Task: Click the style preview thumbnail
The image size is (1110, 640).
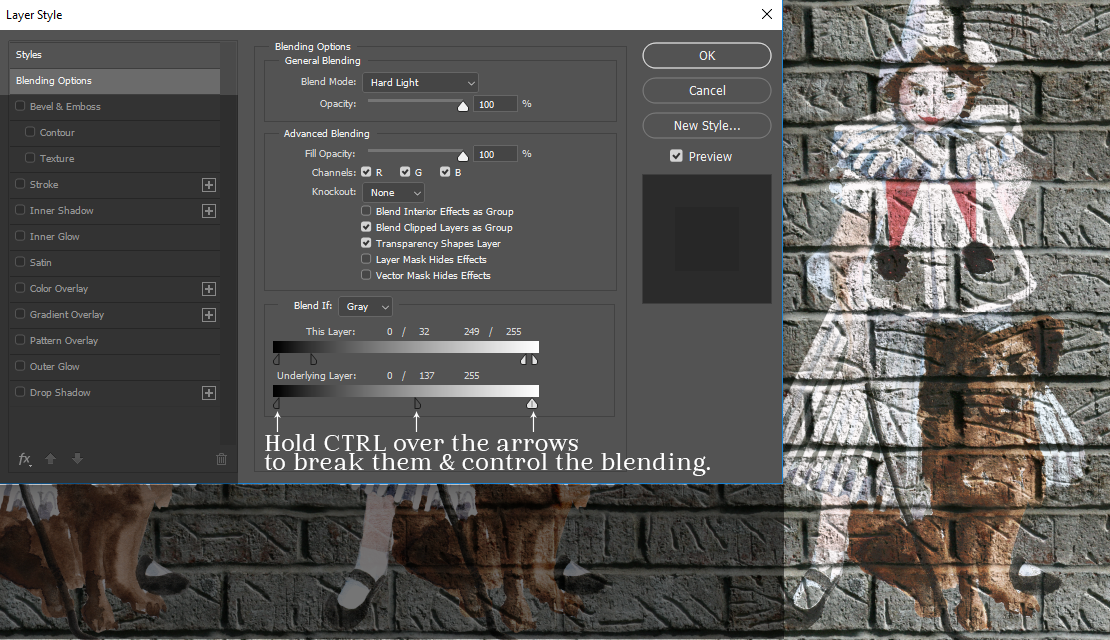Action: 706,239
